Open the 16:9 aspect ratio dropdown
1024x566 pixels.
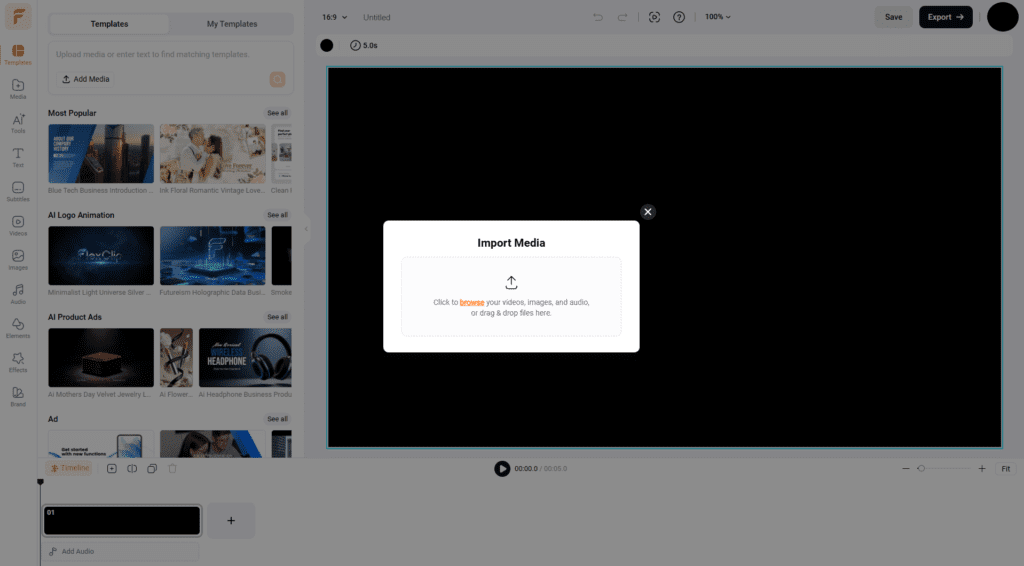pos(334,17)
